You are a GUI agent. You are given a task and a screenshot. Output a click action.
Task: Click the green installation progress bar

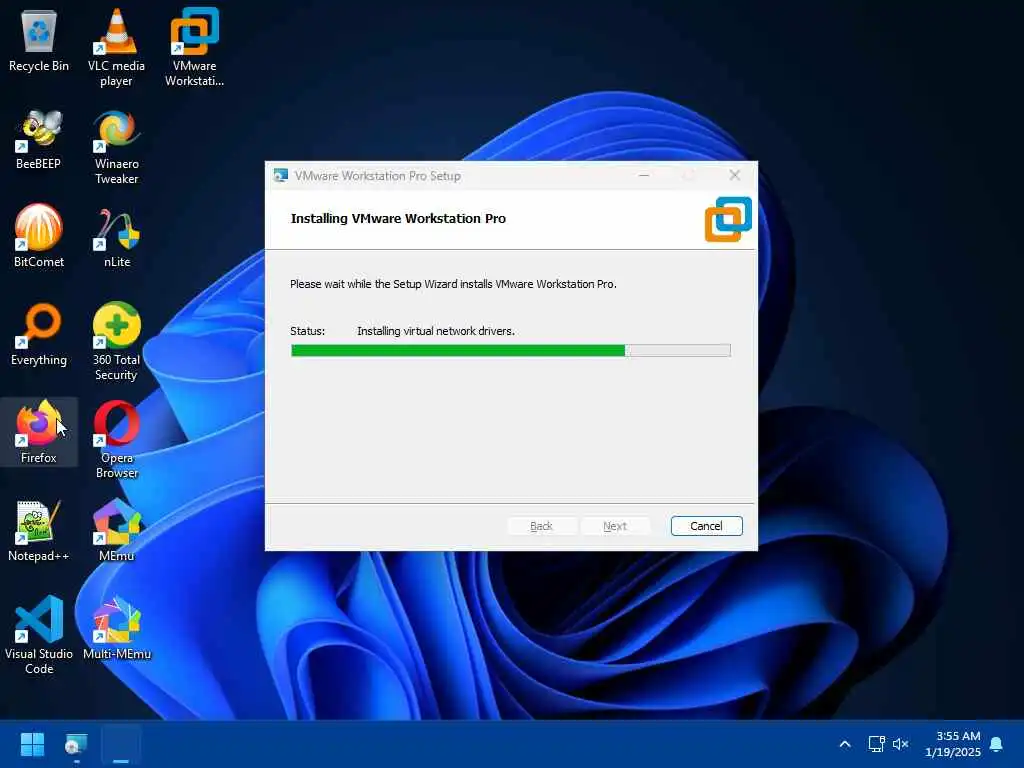511,351
